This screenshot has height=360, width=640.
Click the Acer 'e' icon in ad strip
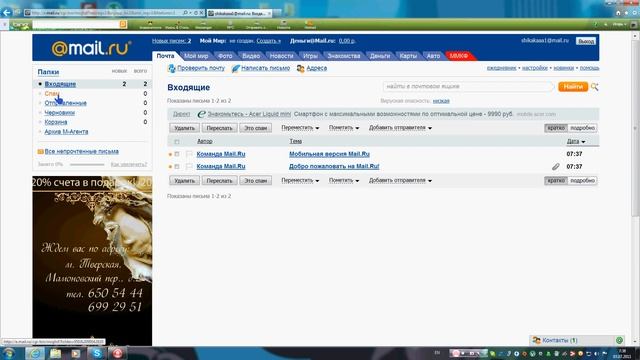[201, 114]
